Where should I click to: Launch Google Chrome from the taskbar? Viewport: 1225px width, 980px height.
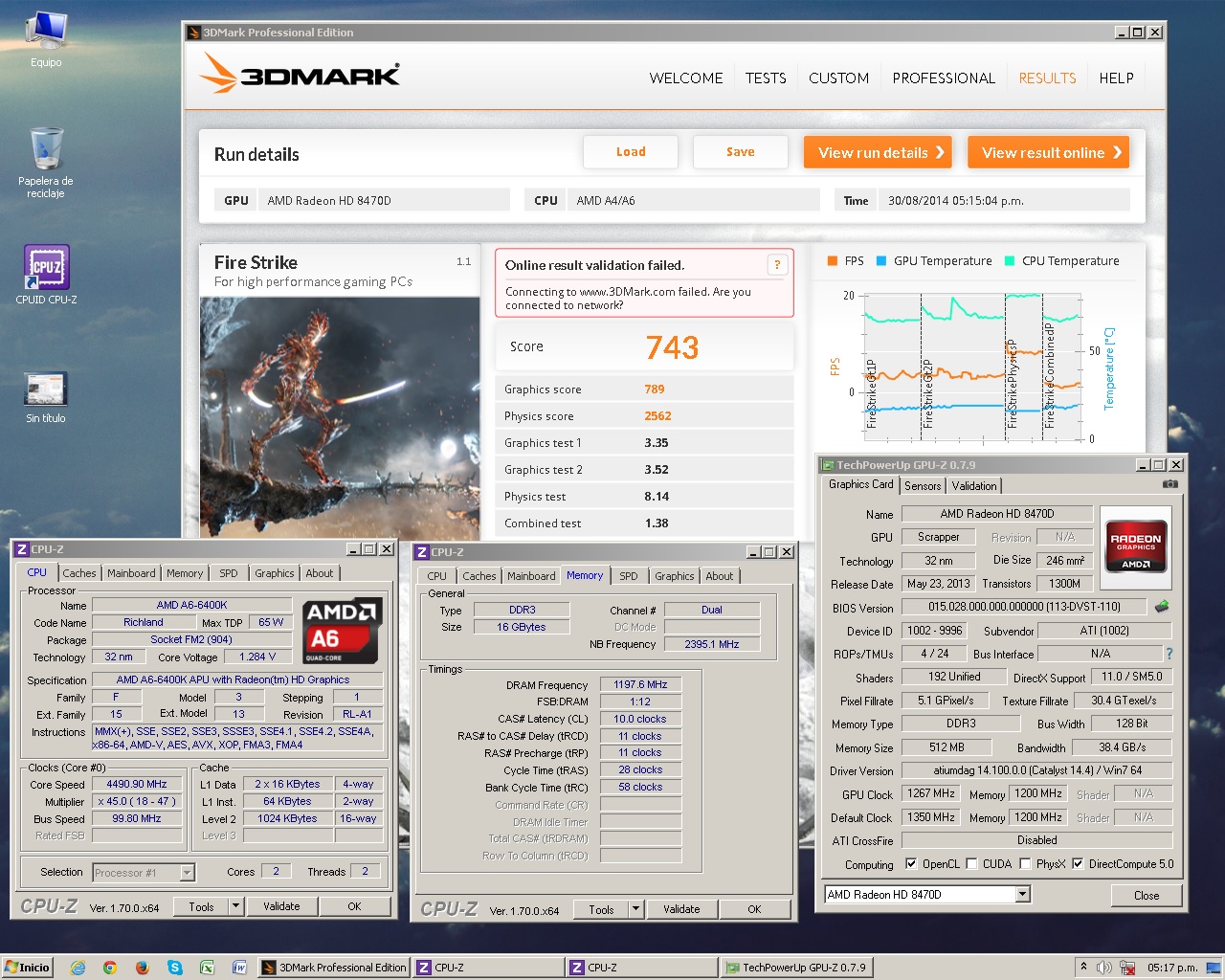tap(110, 968)
